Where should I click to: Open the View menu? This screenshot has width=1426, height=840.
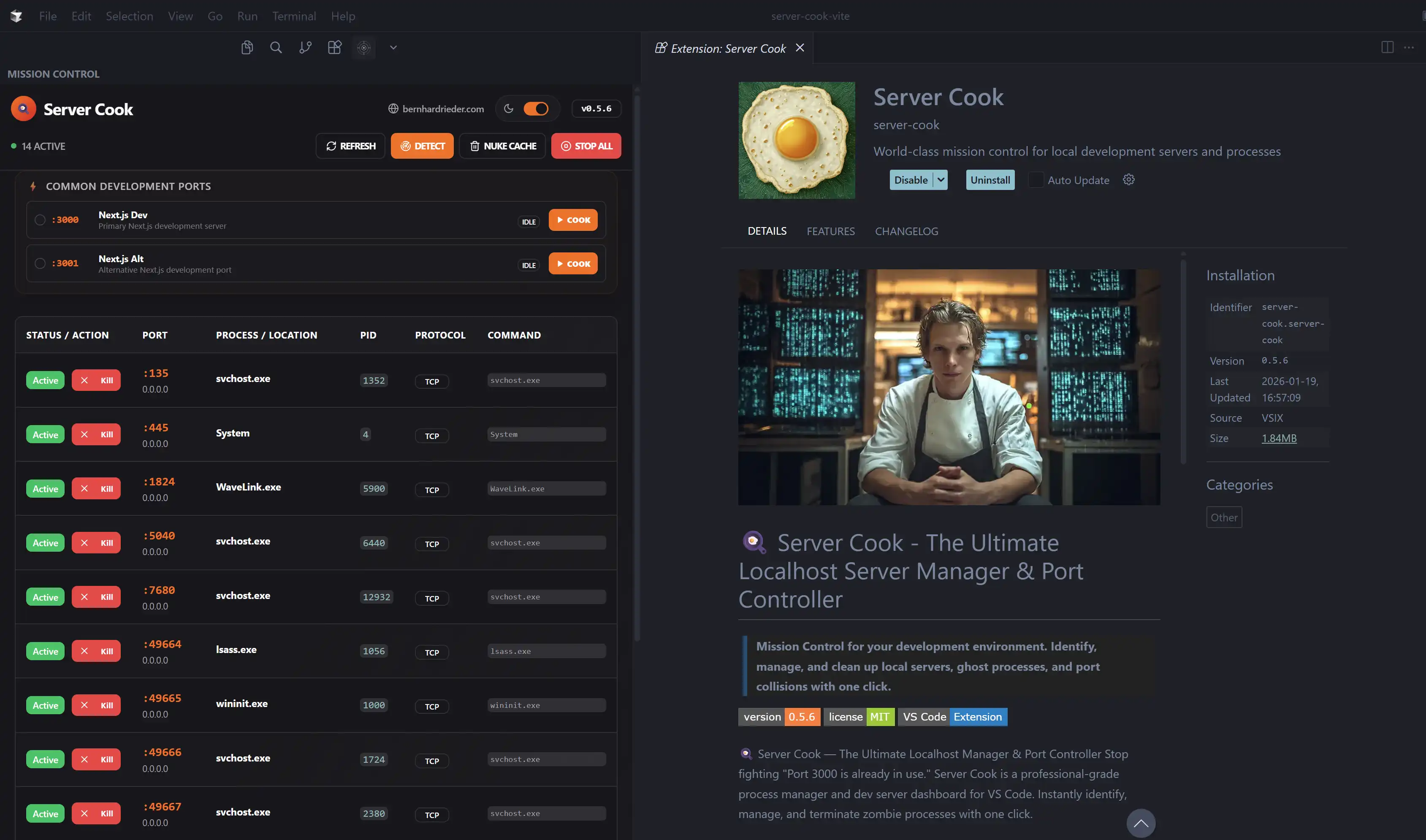coord(181,16)
